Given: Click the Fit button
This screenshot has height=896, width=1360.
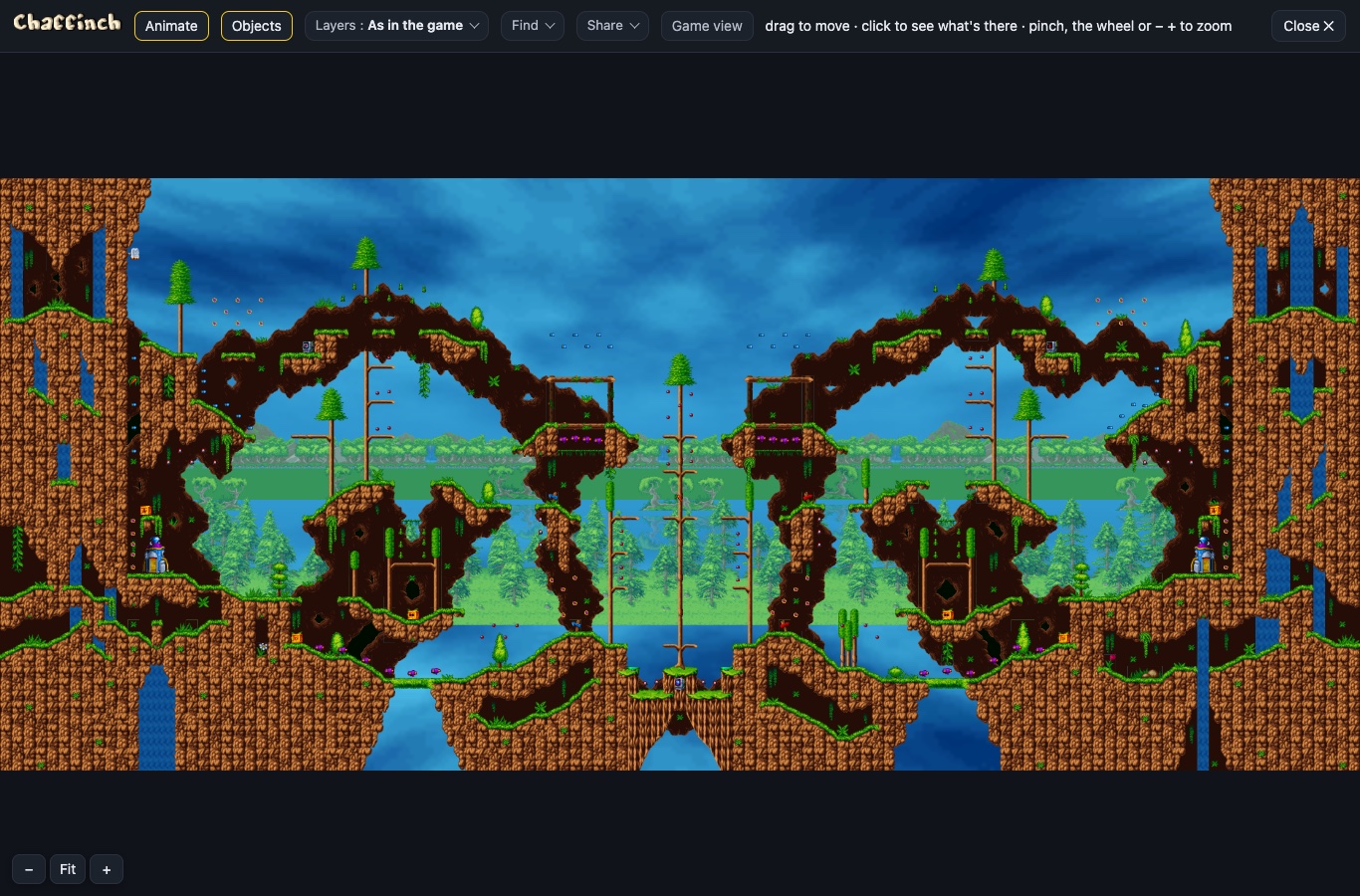Looking at the screenshot, I should (68, 869).
